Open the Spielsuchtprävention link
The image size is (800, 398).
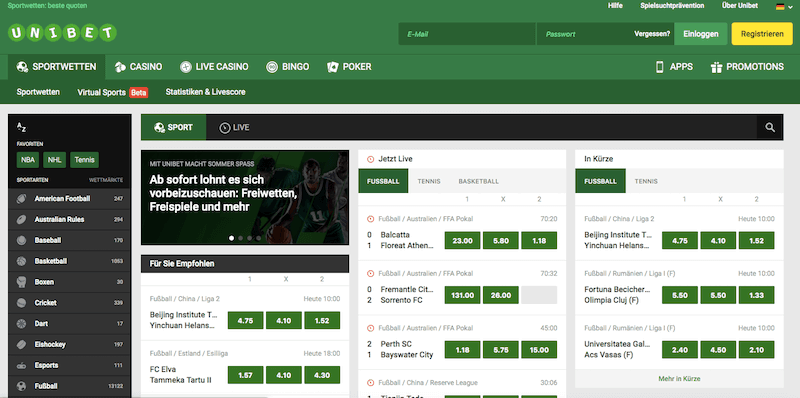[x=672, y=6]
